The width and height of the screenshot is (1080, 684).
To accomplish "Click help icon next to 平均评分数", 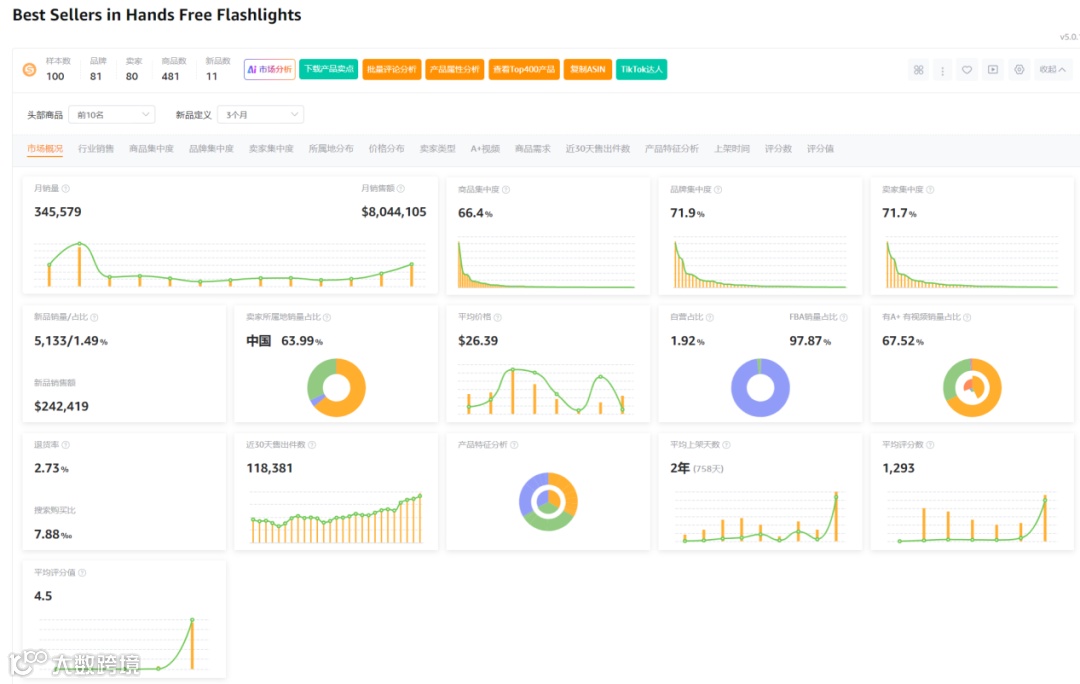I will point(930,445).
